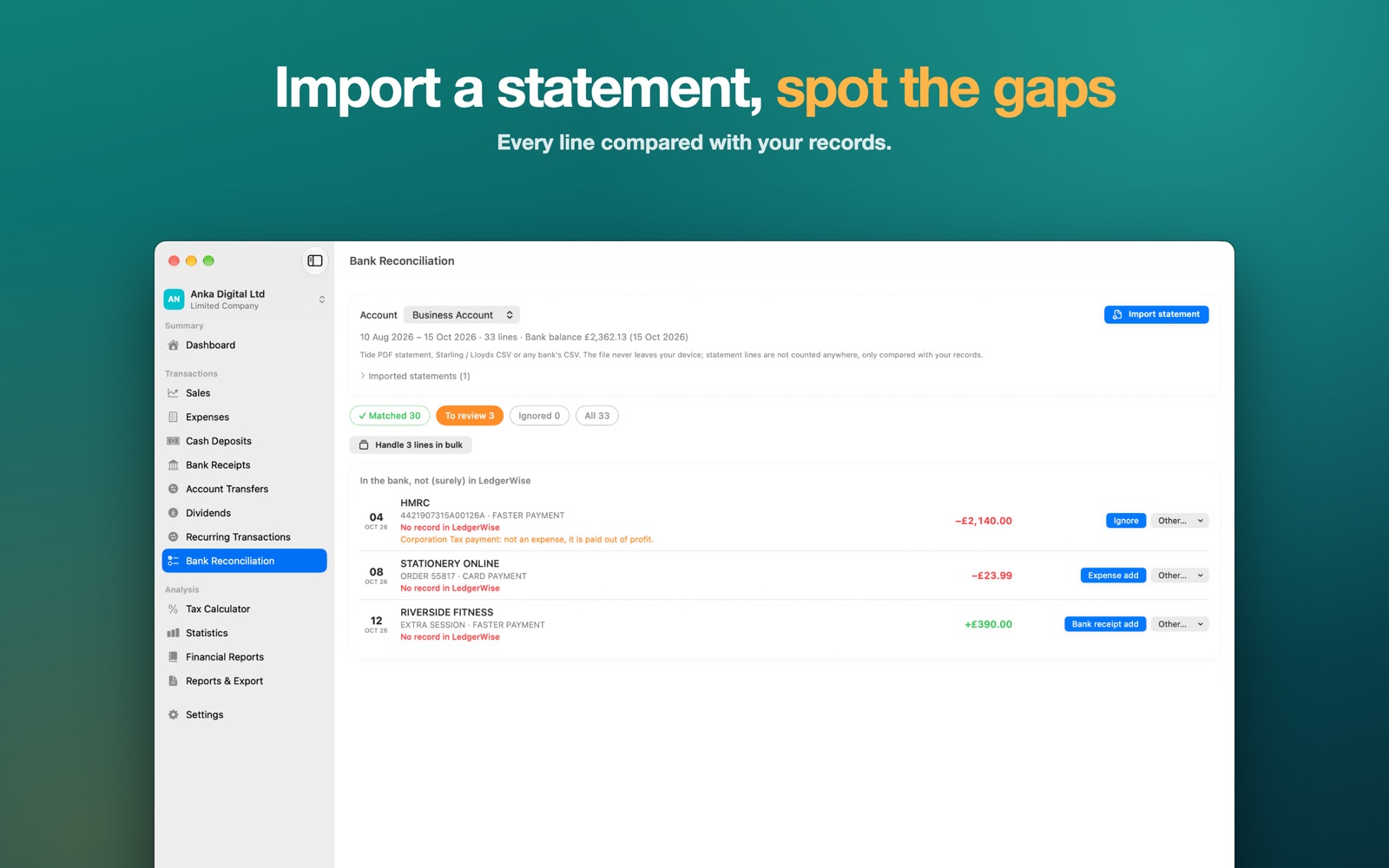Screen dimensions: 1389x868
Task: Click Bank receipt add for Riverside Fitness
Action: pyautogui.click(x=1105, y=624)
